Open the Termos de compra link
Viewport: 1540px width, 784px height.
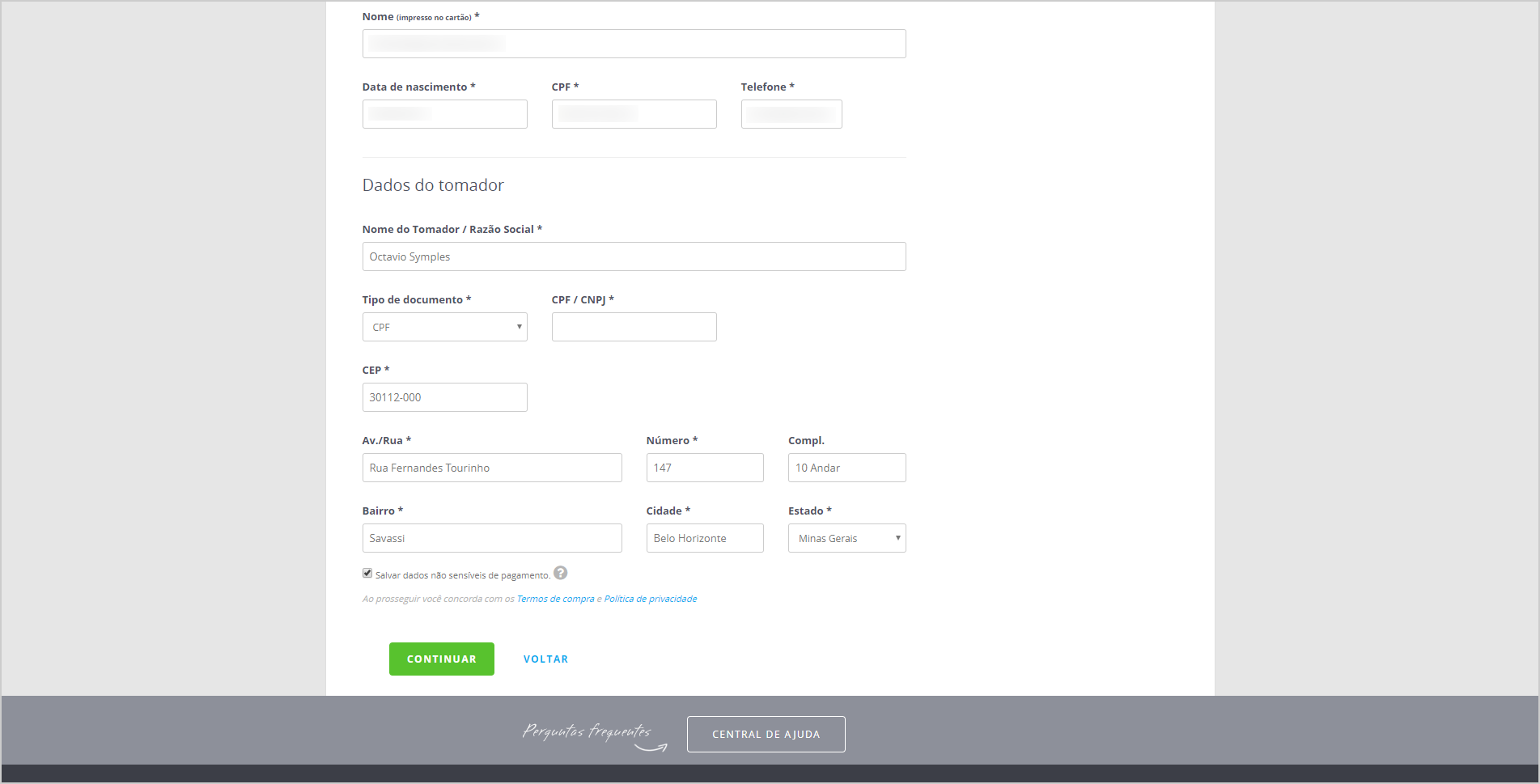coord(555,599)
